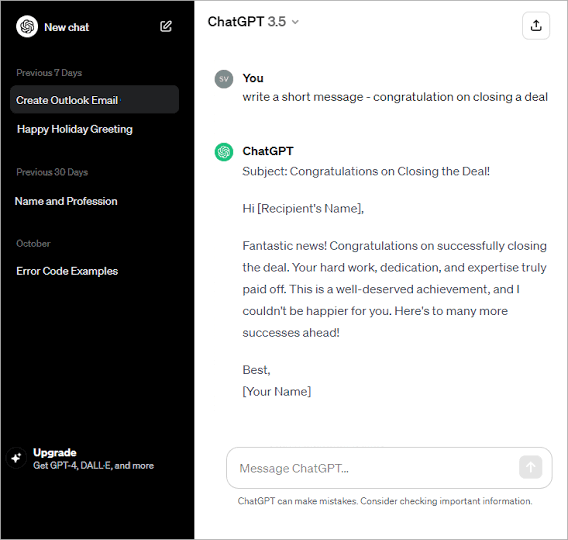Click the send message arrow button
The height and width of the screenshot is (540, 568).
[531, 467]
